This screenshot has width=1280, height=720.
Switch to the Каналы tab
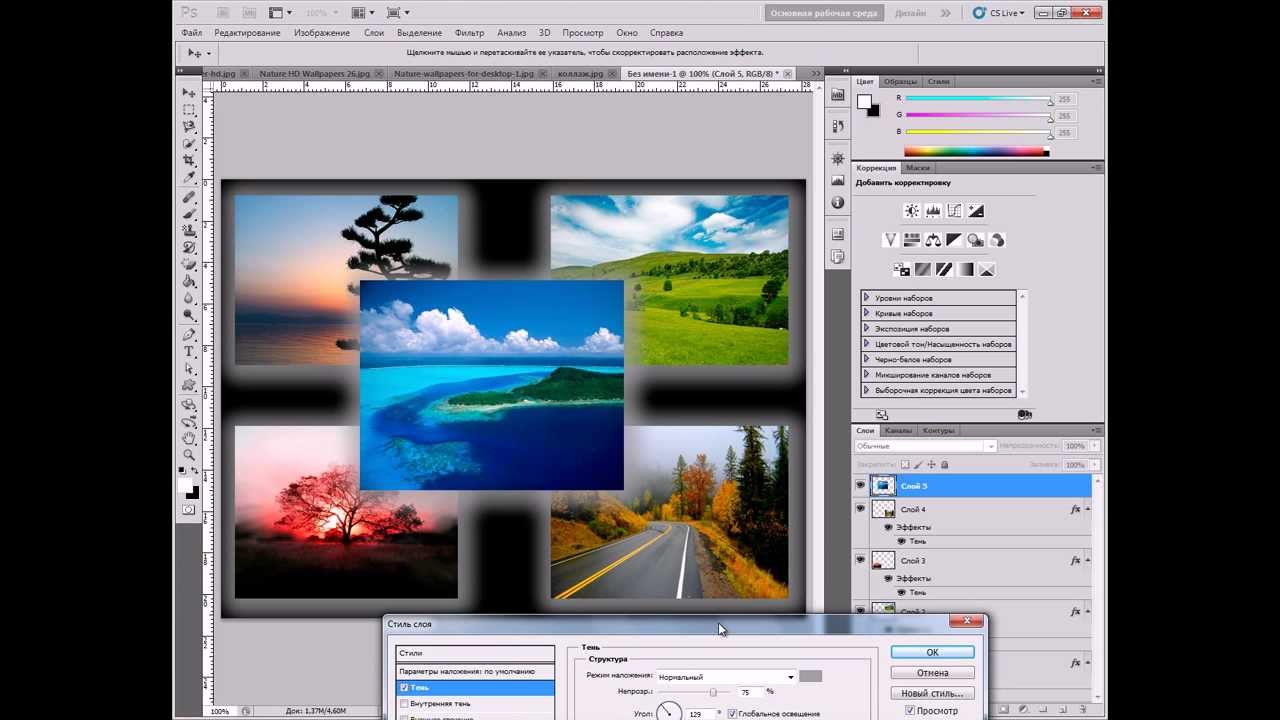pyautogui.click(x=897, y=431)
